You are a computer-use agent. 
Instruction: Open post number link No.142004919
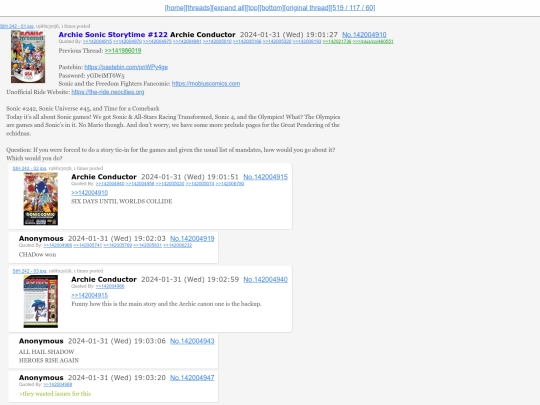tap(192, 239)
